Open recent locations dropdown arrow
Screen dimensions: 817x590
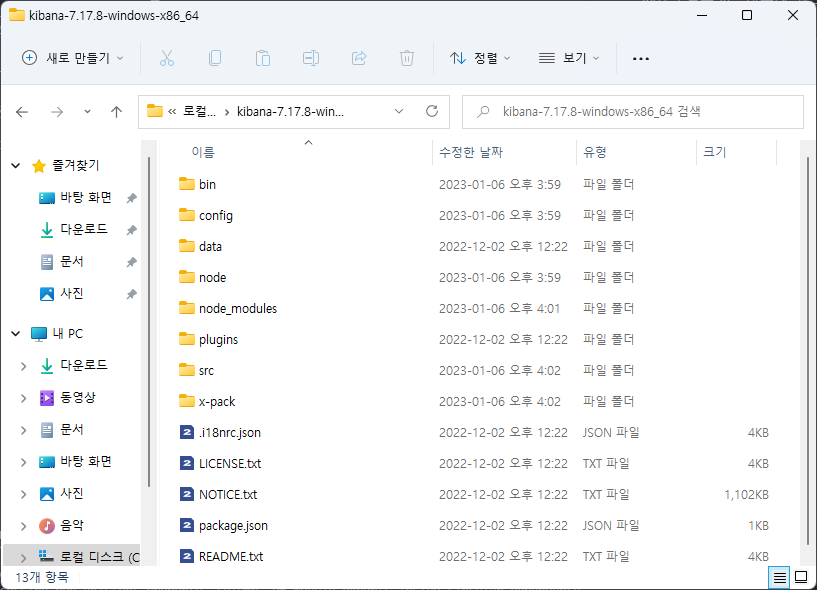87,112
